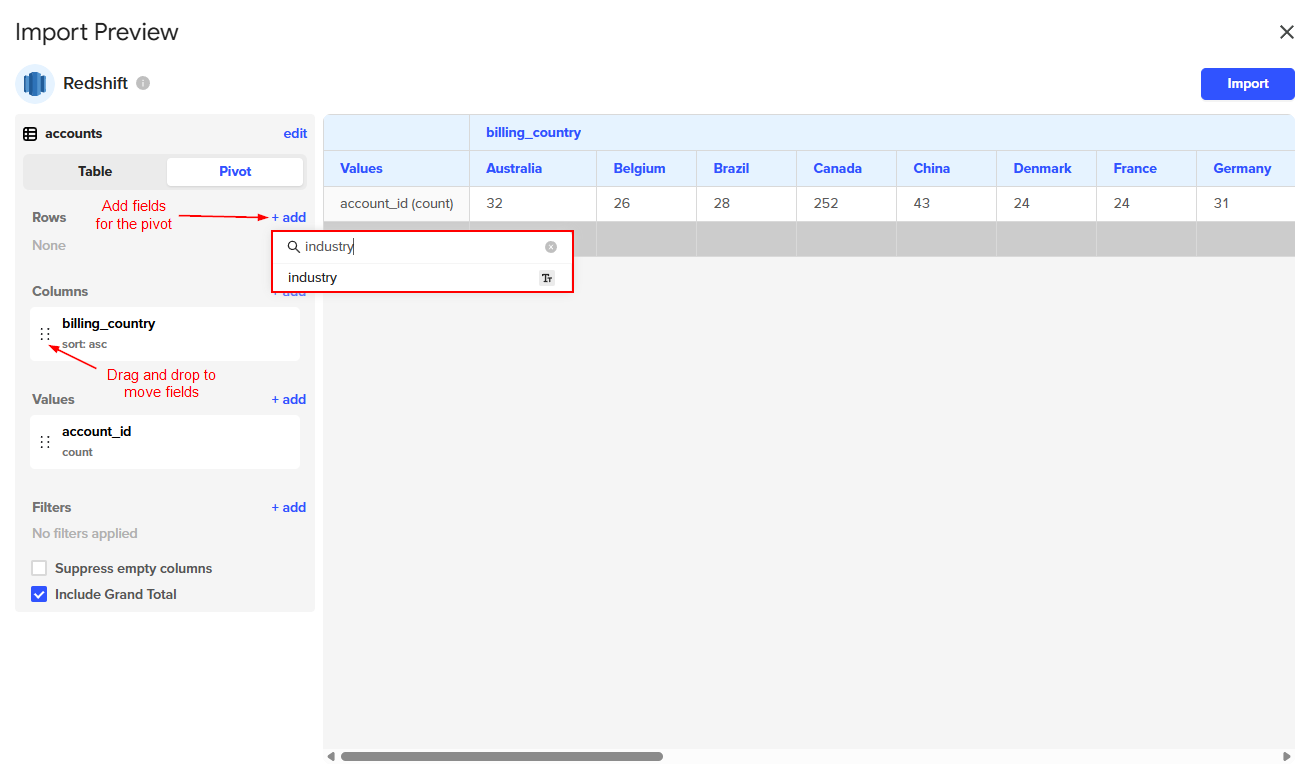This screenshot has width=1309, height=778.
Task: Click the accounts table icon
Action: point(30,134)
